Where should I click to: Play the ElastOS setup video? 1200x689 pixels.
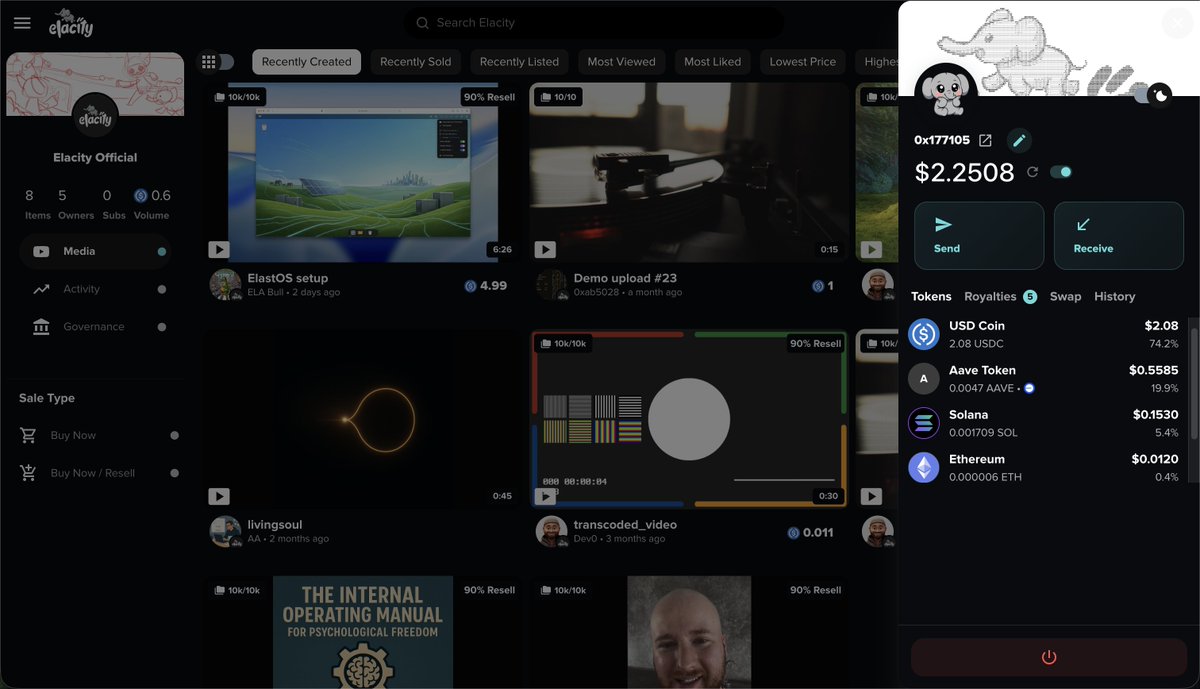point(219,249)
